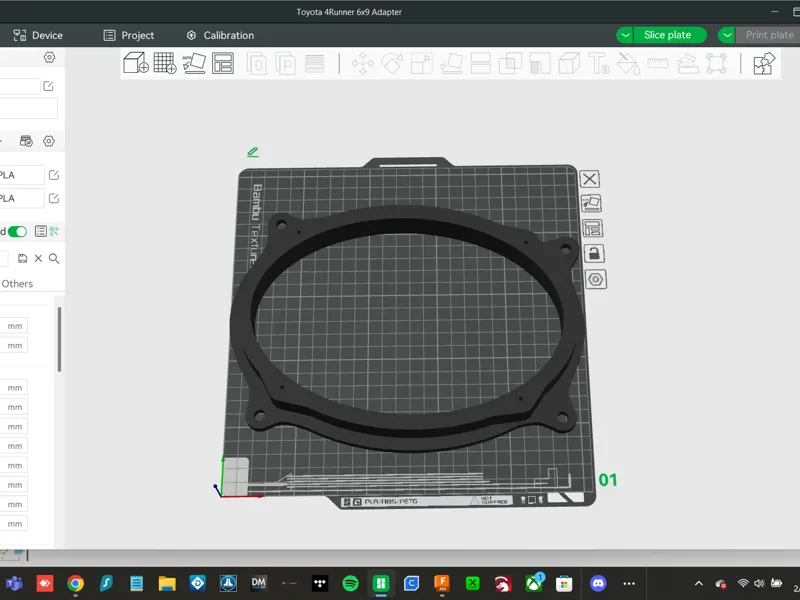800x600 pixels.
Task: Run Auto orient from the top toolbar
Action: [x=194, y=63]
